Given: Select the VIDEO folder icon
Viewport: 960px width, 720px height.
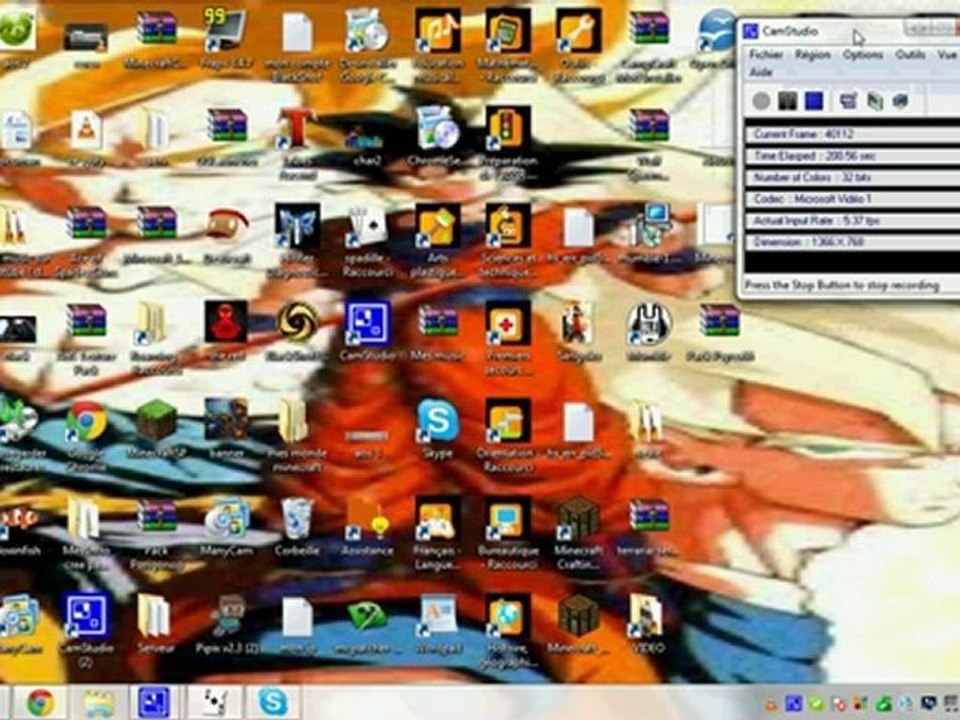Looking at the screenshot, I should click(x=648, y=624).
